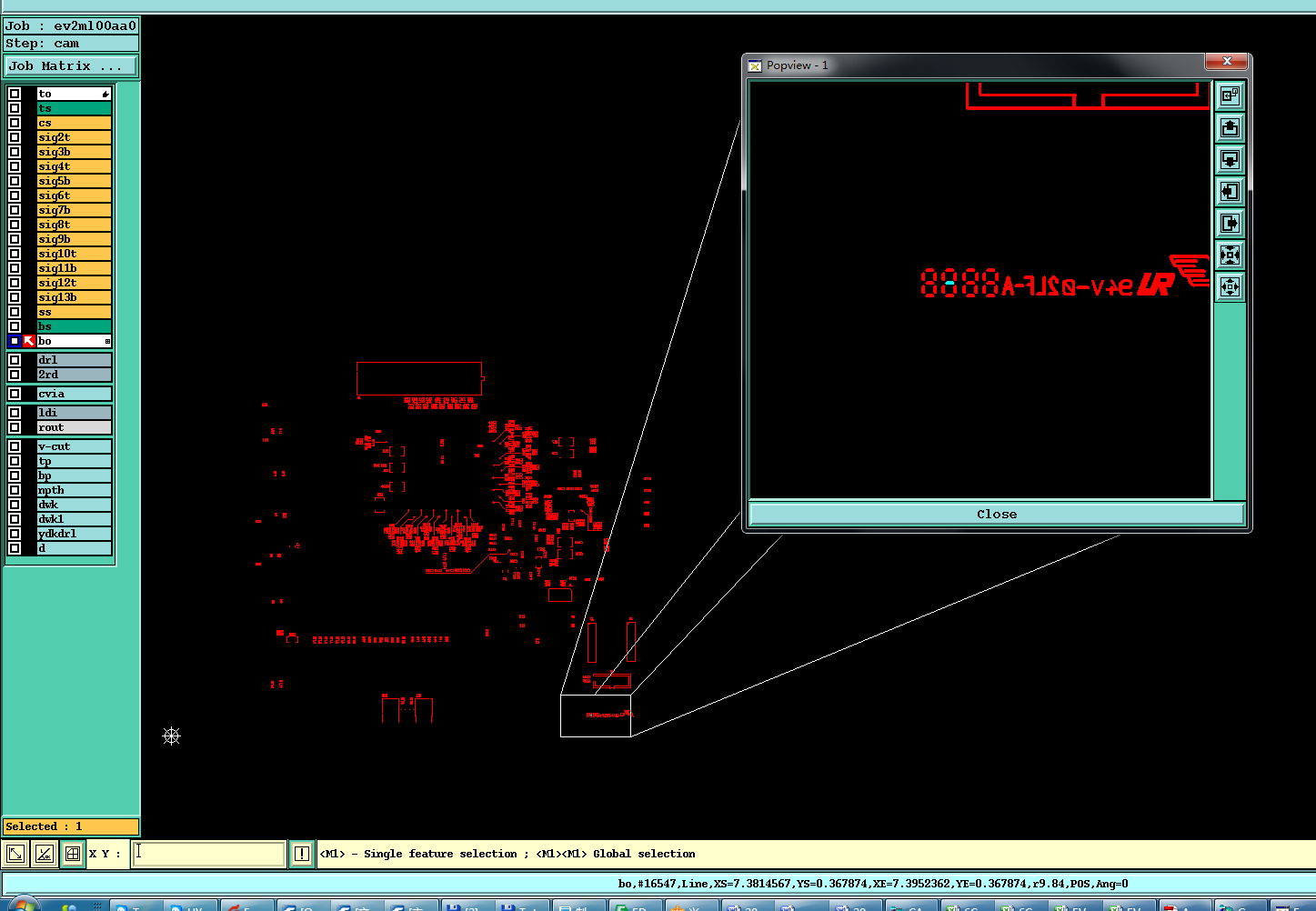
Task: Select layer name sig12t
Action: pos(74,283)
